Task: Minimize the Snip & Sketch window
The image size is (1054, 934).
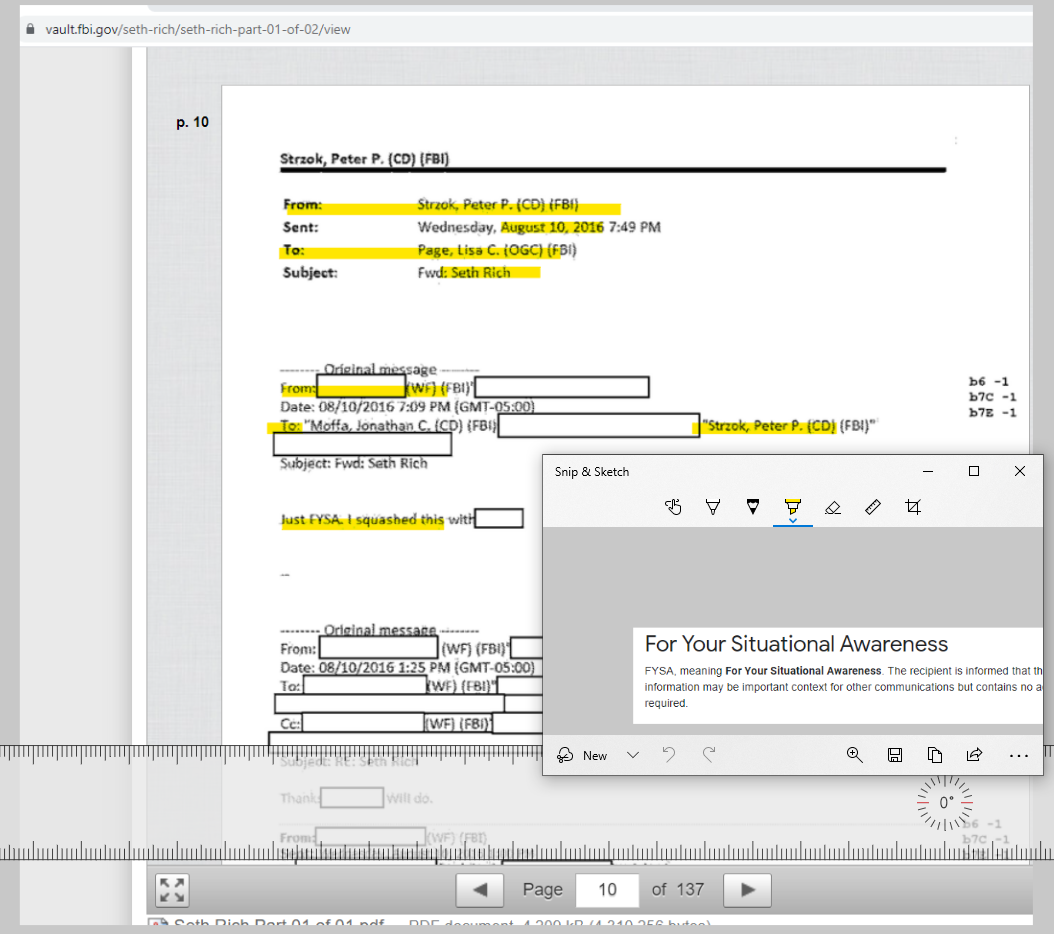Action: click(928, 471)
